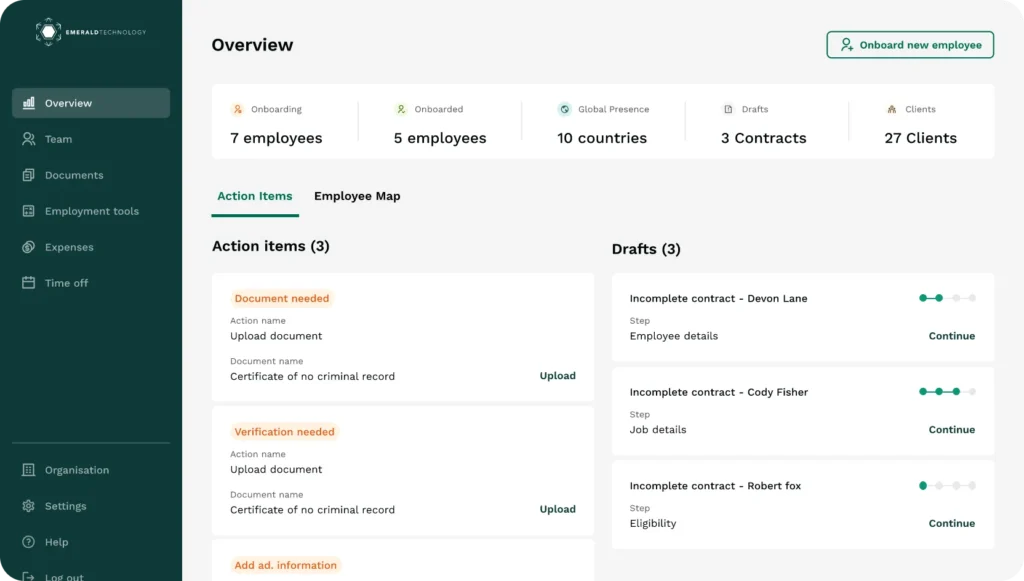
Task: Click Certificate name in Verification needed card
Action: pos(312,510)
